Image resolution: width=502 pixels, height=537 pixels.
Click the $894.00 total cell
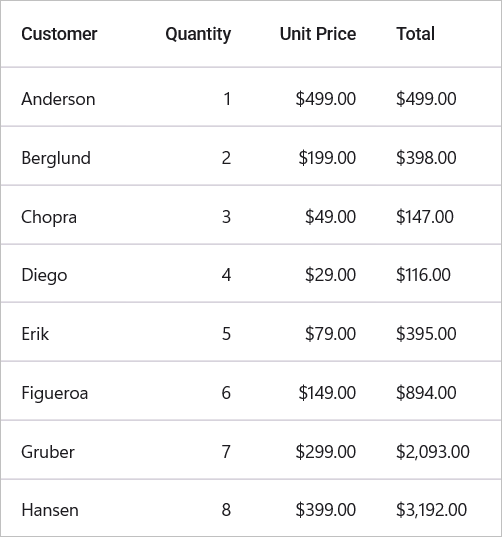426,392
